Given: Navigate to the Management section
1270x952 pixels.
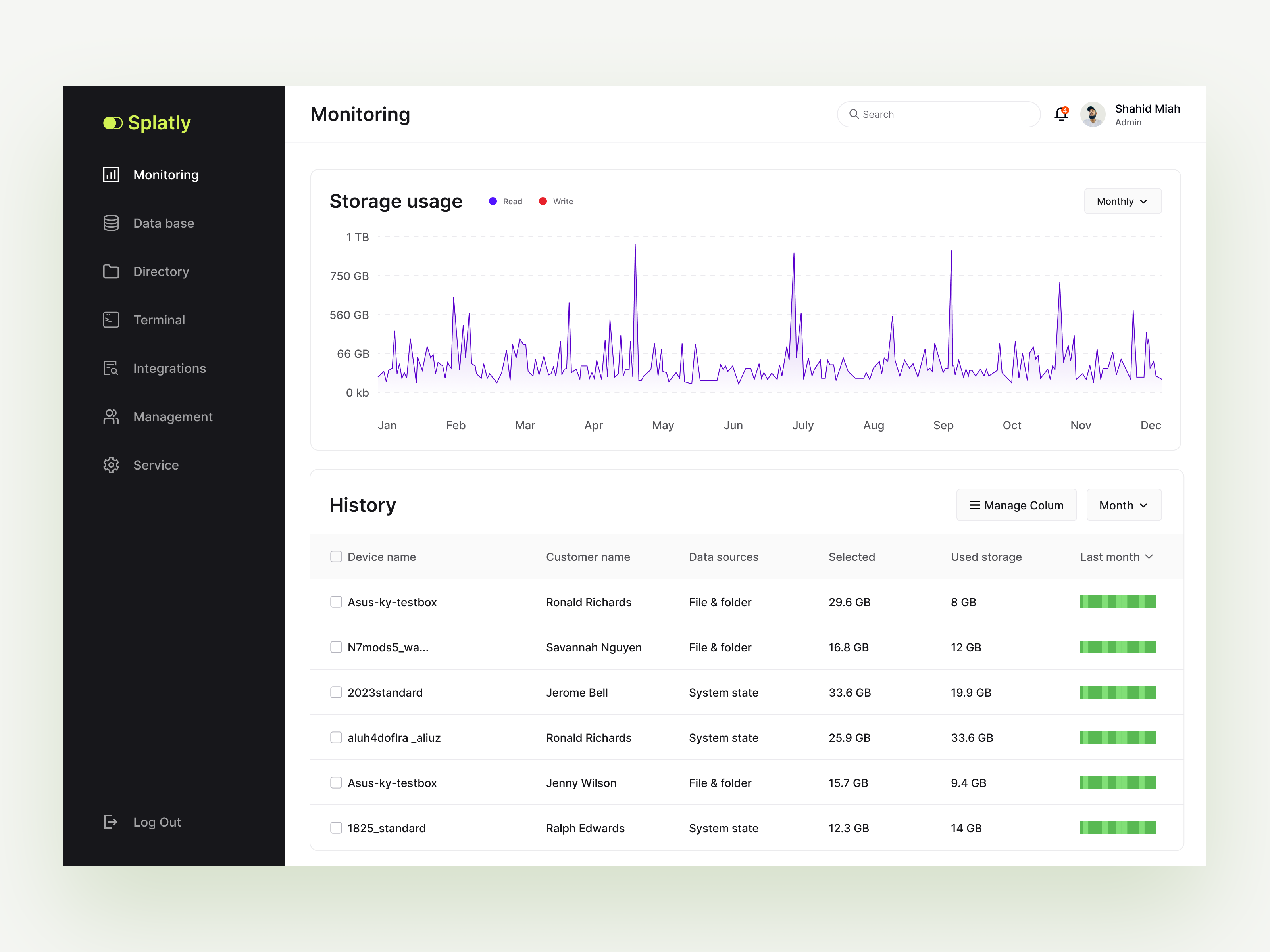Looking at the screenshot, I should [x=172, y=416].
